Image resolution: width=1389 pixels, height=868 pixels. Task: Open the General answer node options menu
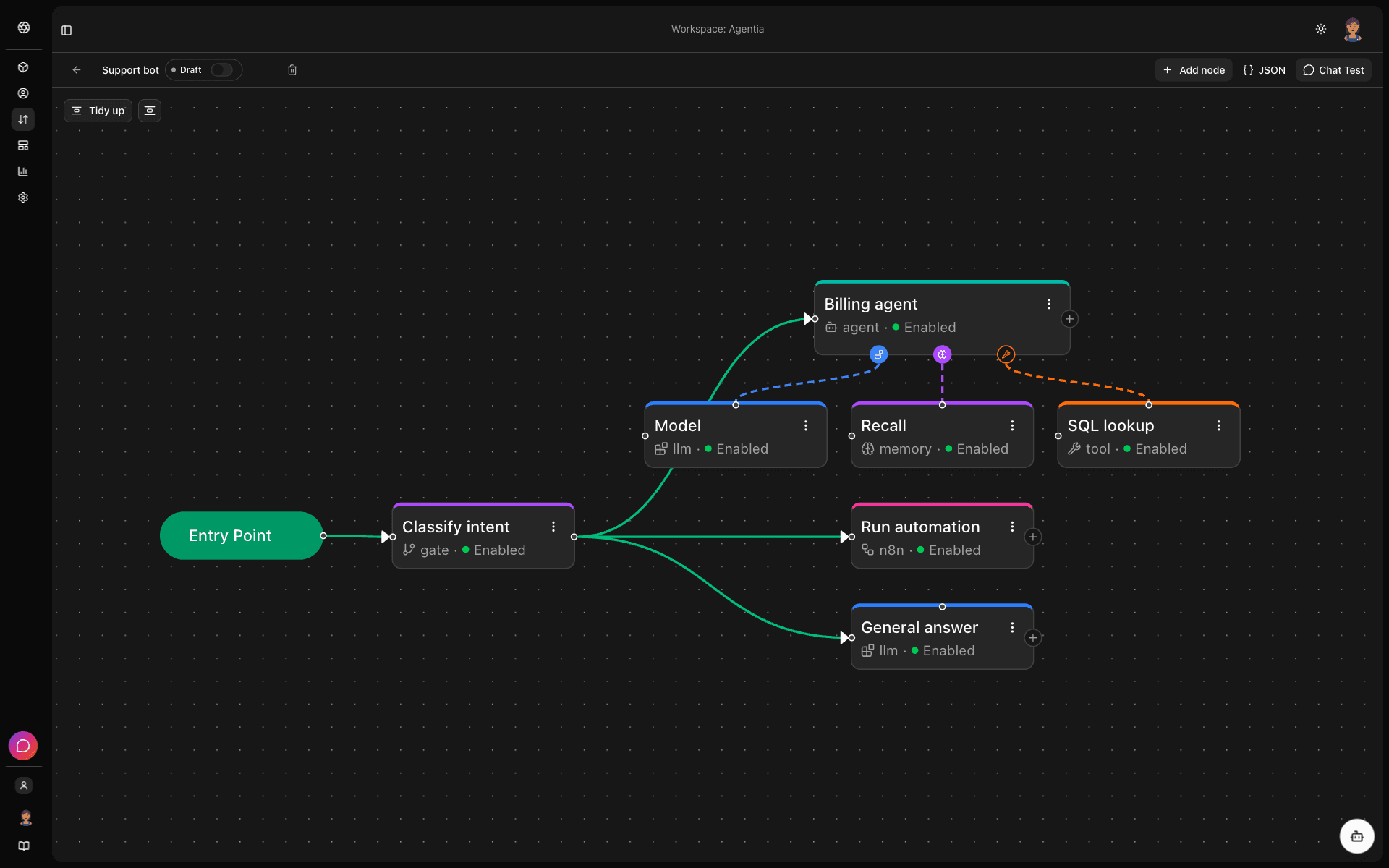pos(1012,628)
